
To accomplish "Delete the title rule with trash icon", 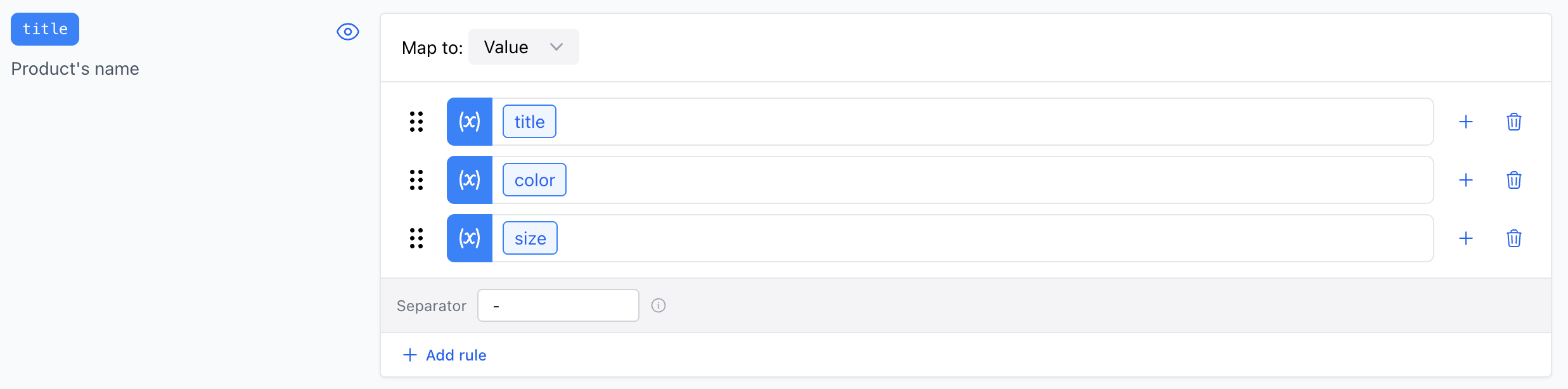I will pos(1513,122).
